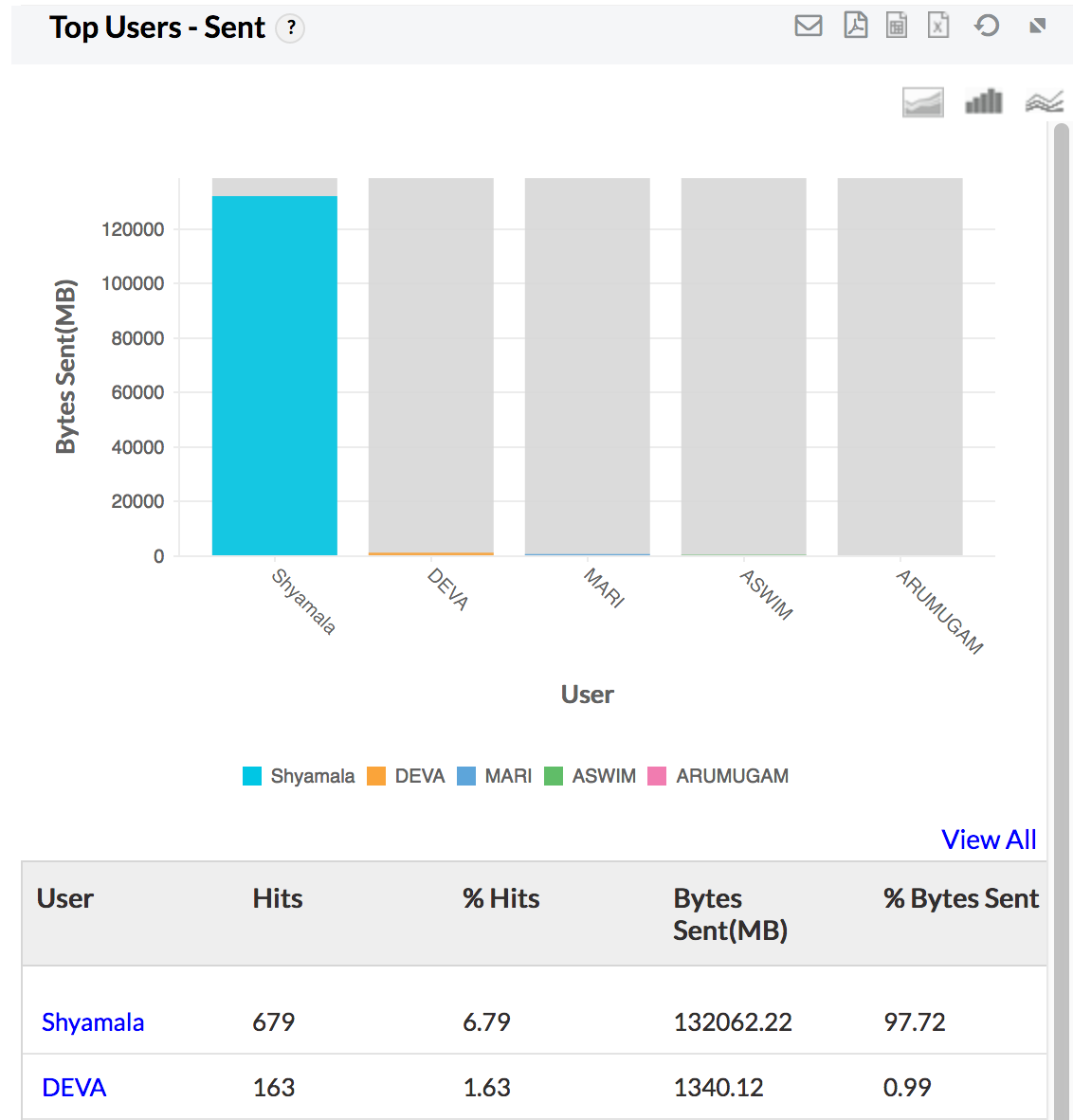Switch to bar chart view
1073x1120 pixels.
tap(983, 101)
